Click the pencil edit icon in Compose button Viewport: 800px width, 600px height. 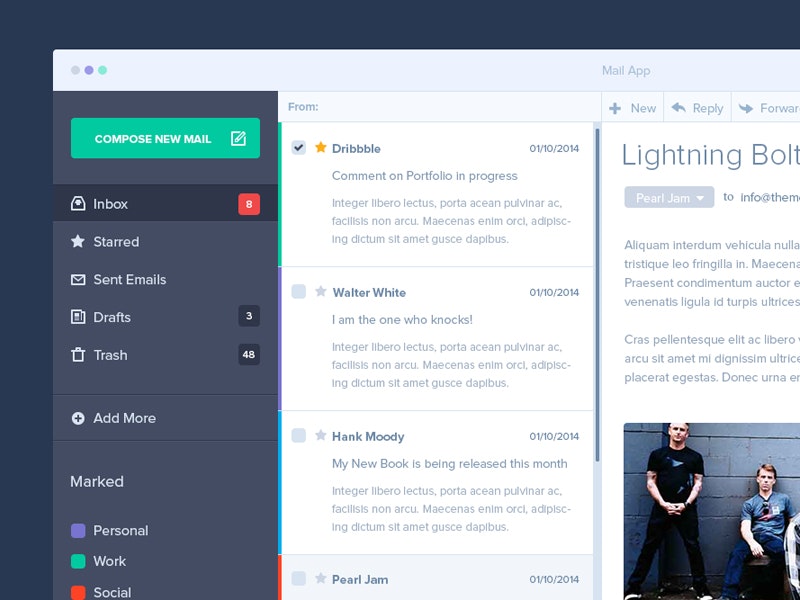[238, 138]
